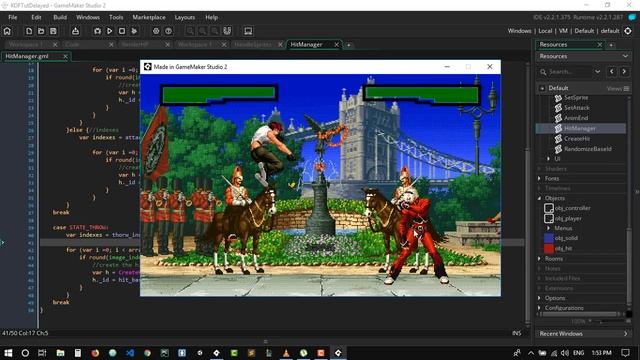Expand the Resources header dropdown chevron
640x360 pixels.
[625, 56]
